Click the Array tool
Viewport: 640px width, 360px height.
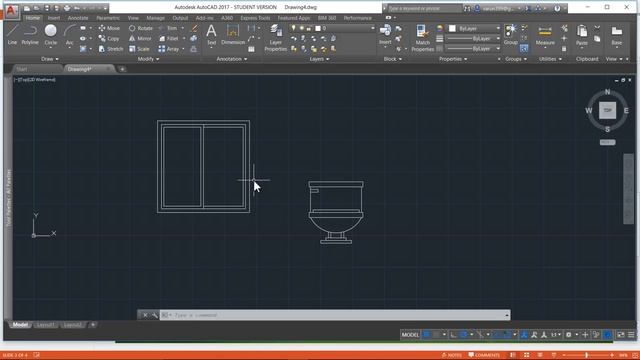point(169,49)
